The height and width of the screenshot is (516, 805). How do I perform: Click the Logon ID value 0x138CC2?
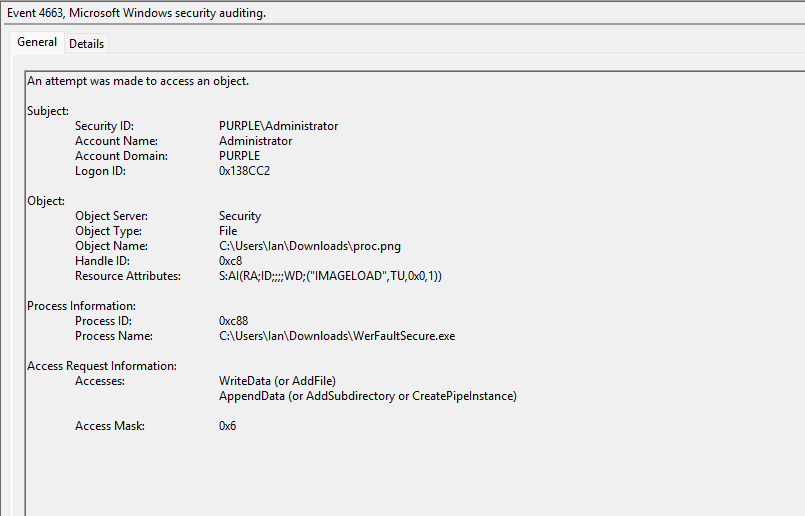coord(244,171)
